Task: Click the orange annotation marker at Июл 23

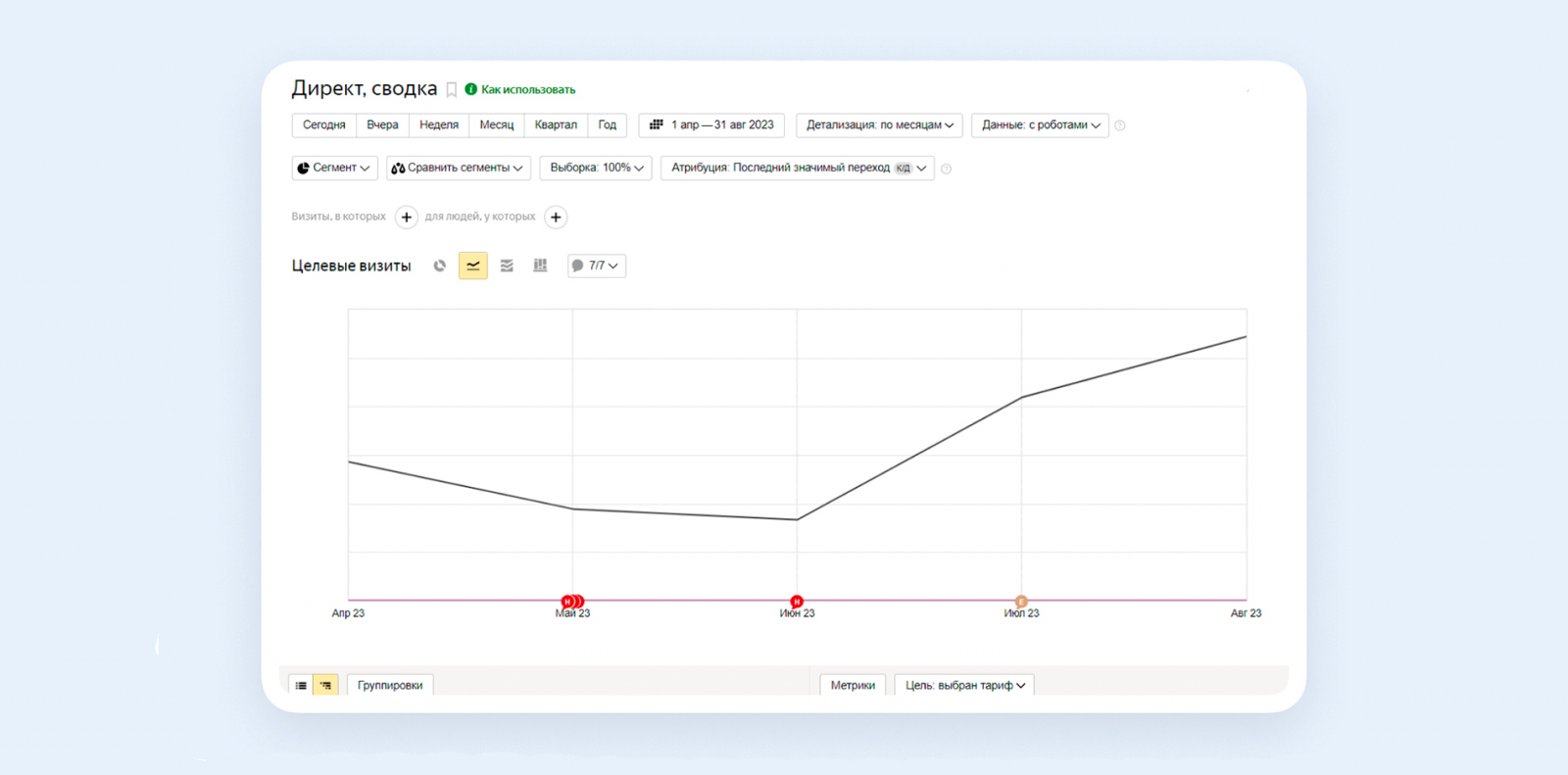Action: tap(1021, 602)
